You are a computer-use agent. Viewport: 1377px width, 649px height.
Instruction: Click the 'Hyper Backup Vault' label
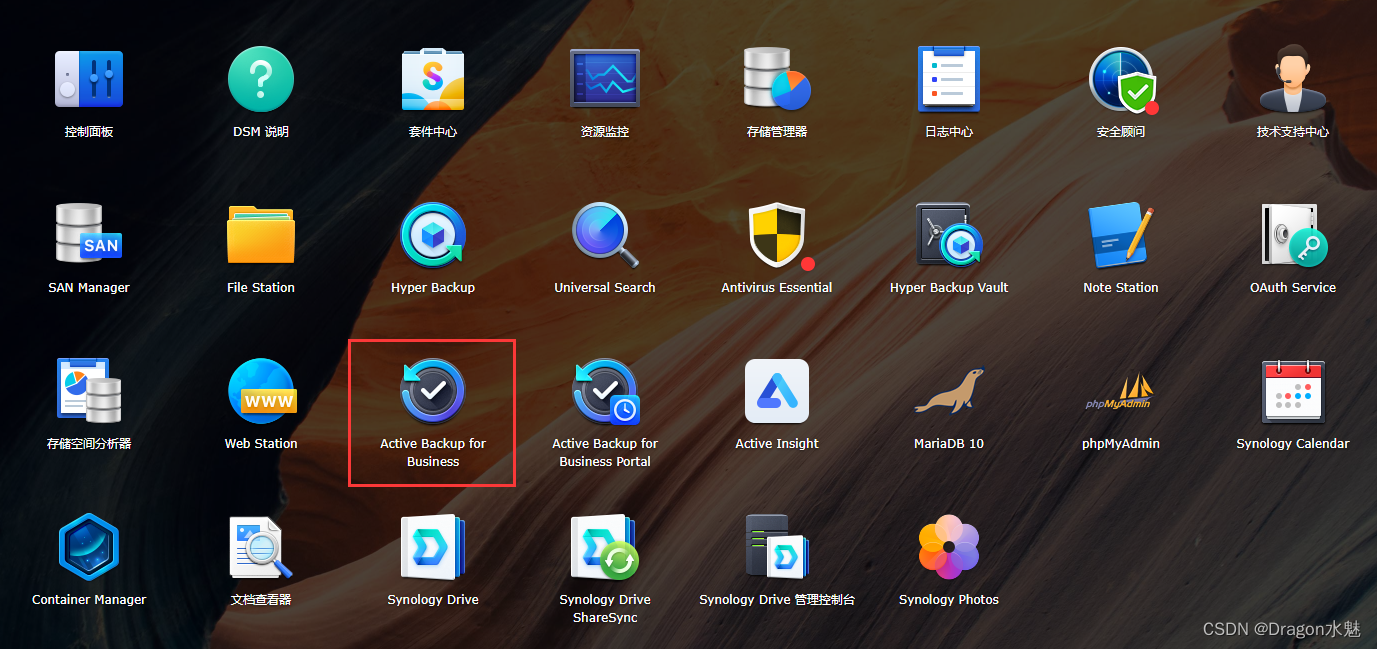[949, 287]
